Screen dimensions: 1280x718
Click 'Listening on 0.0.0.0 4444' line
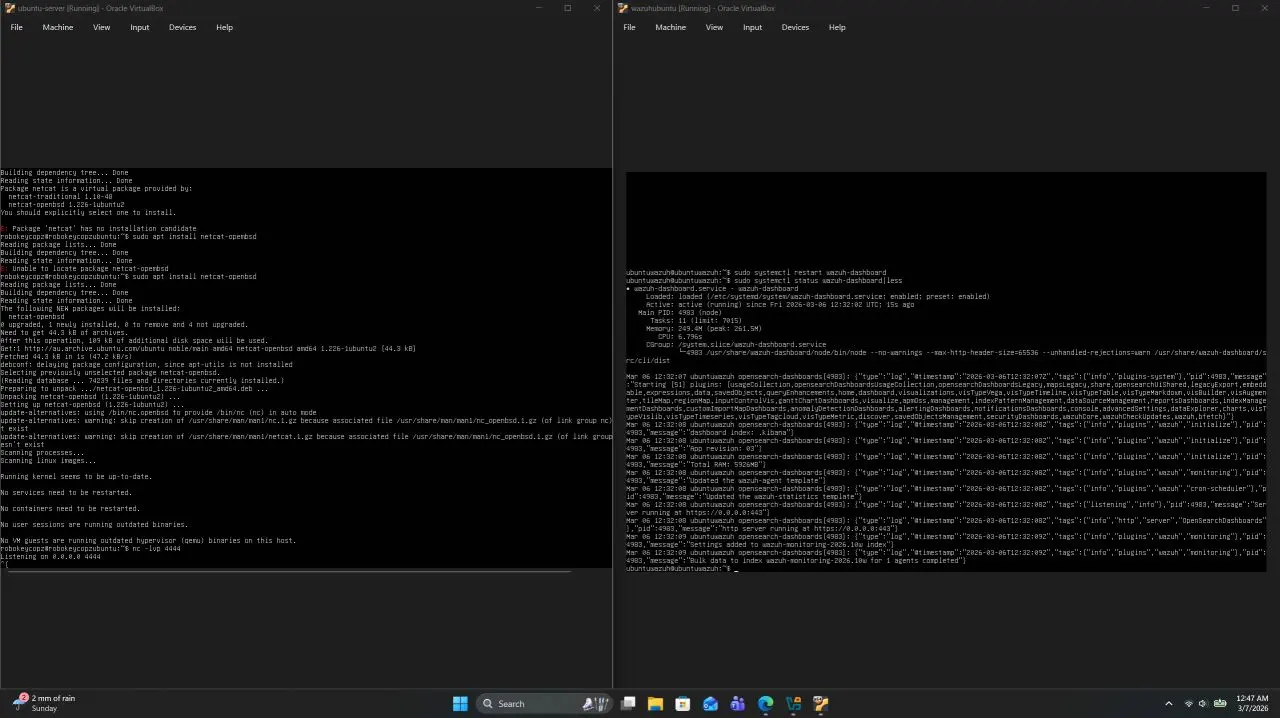(51, 557)
